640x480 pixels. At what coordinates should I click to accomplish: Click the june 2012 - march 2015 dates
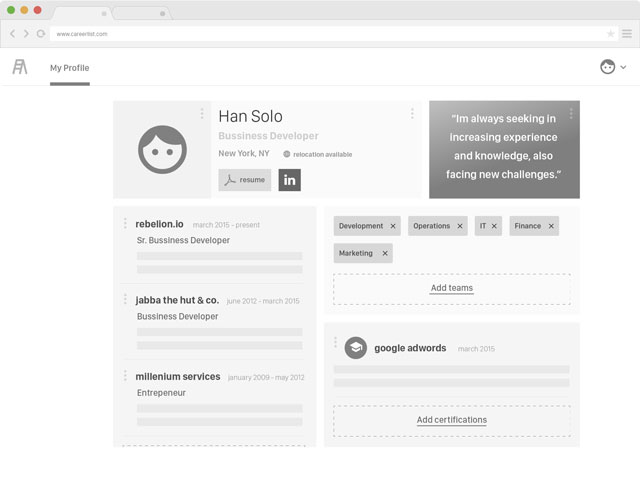[x=263, y=301]
